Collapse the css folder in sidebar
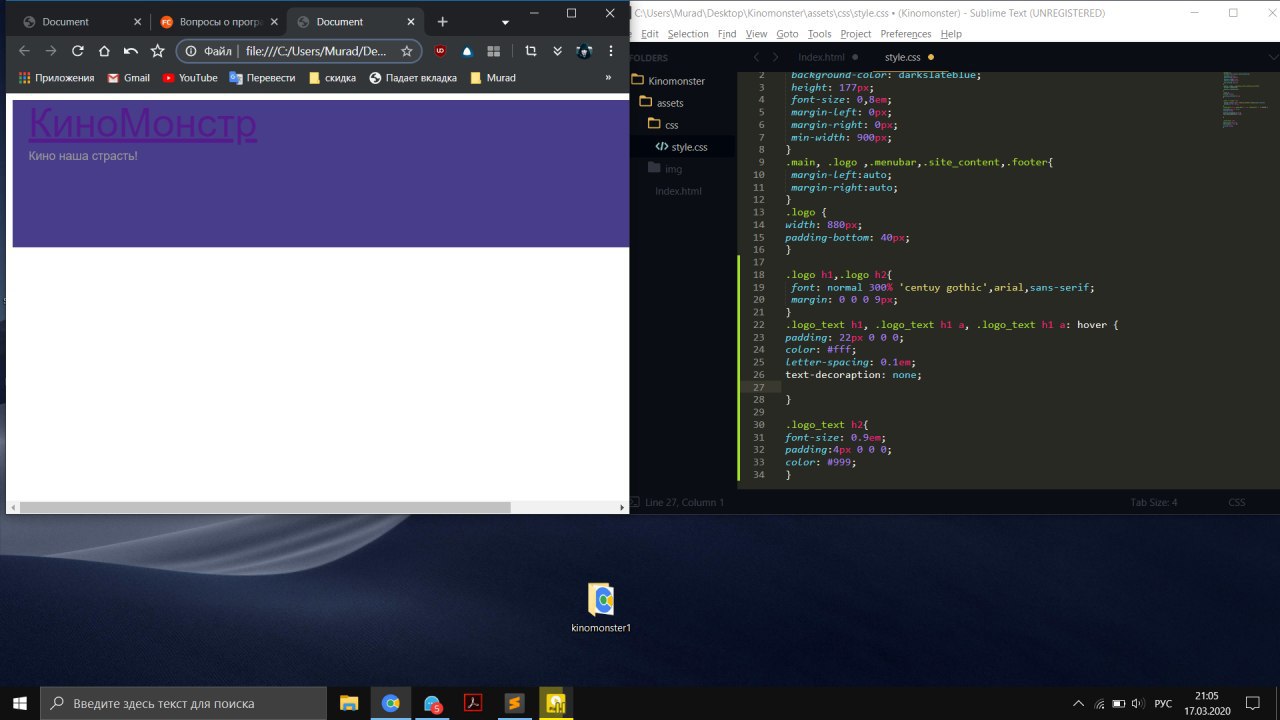 point(664,125)
